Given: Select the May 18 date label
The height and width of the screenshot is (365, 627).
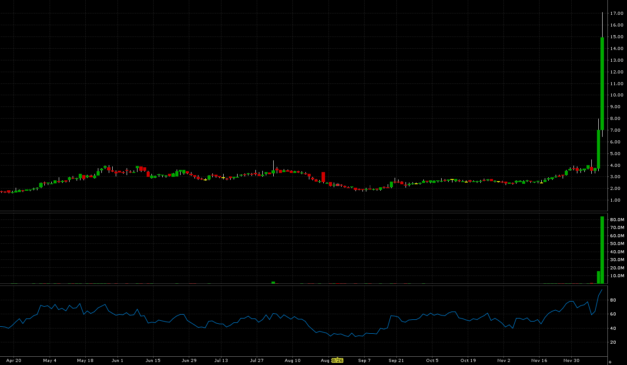Looking at the screenshot, I should click(85, 361).
